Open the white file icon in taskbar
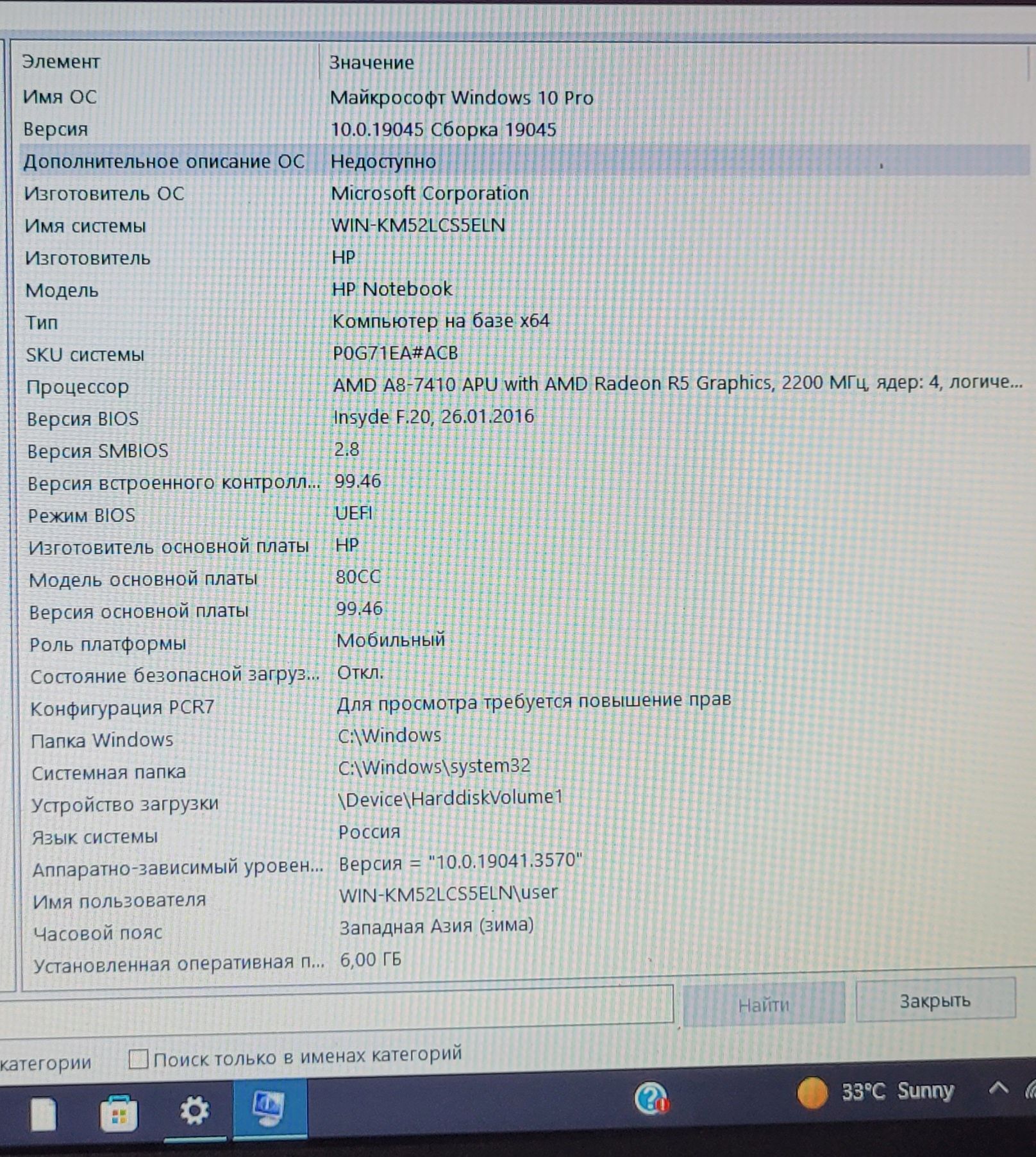Image resolution: width=1036 pixels, height=1157 pixels. 44,1114
